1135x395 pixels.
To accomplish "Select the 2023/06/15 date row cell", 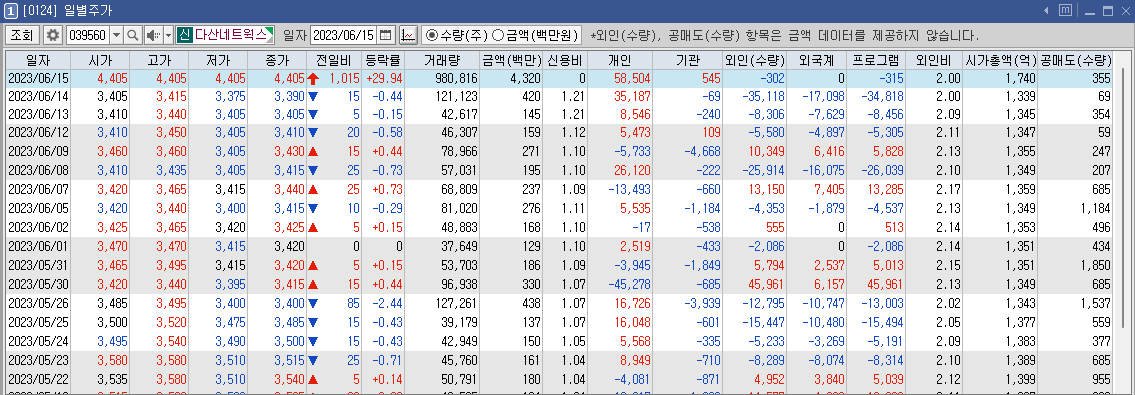I will [38, 78].
